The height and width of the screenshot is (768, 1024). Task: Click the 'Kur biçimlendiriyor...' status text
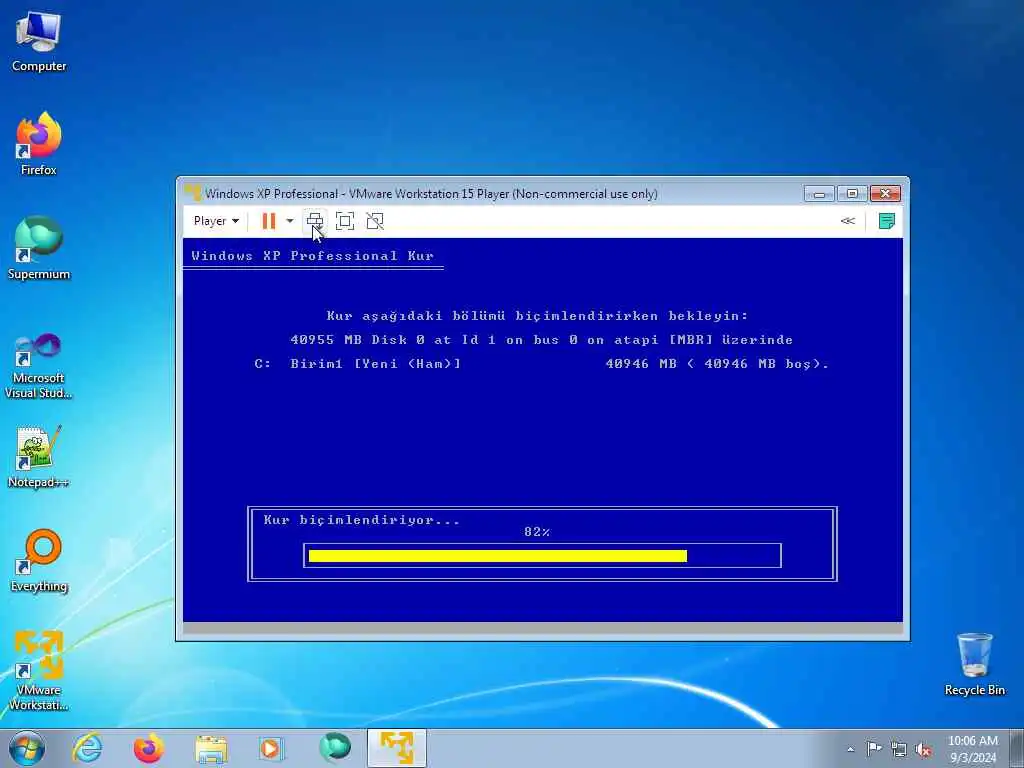point(362,520)
